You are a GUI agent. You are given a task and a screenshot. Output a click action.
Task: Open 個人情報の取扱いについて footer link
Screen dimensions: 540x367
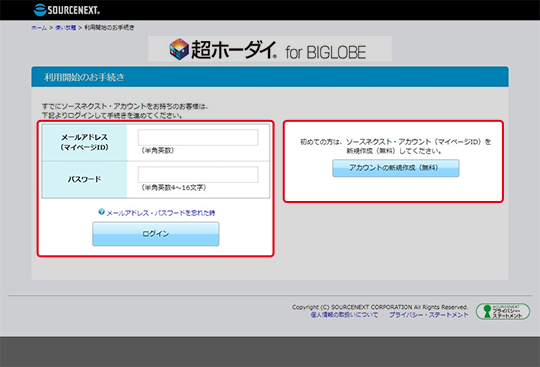[344, 315]
